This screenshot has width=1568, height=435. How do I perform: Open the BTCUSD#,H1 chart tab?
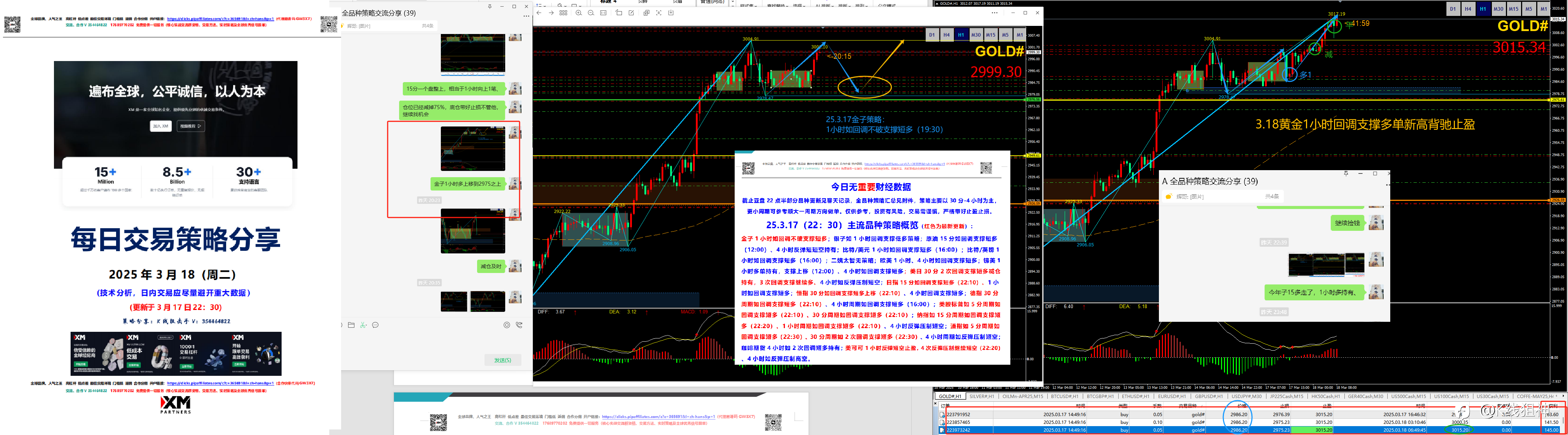tap(1065, 396)
